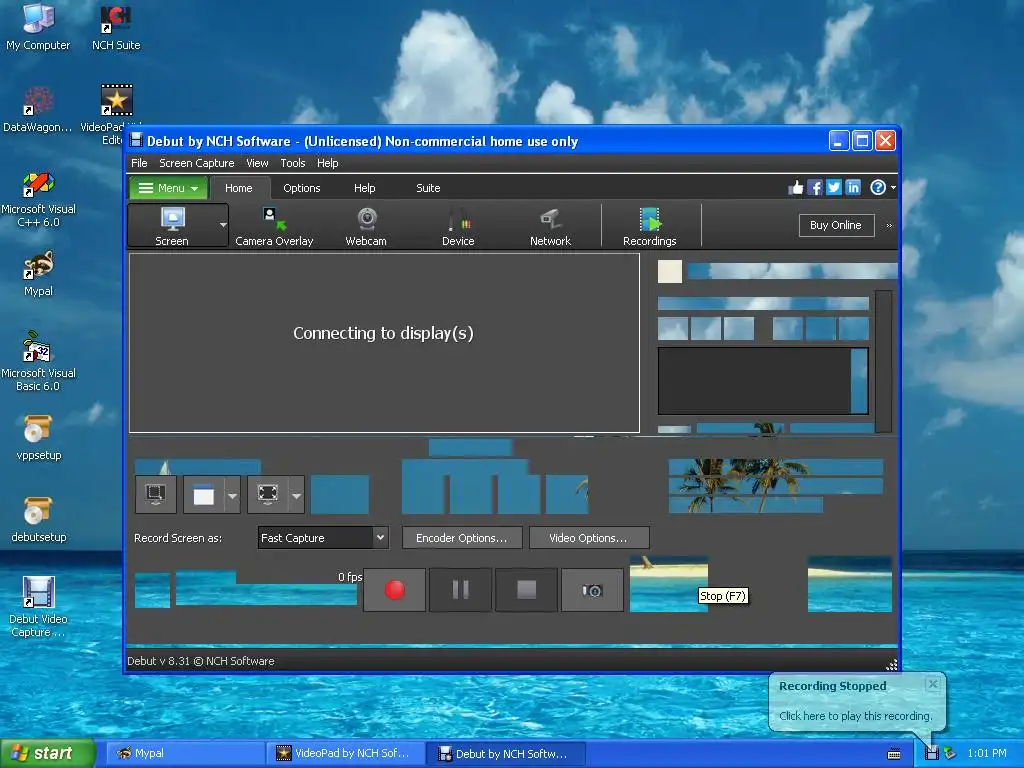Select entire desktop capture mode button
The height and width of the screenshot is (768, 1024).
point(155,494)
